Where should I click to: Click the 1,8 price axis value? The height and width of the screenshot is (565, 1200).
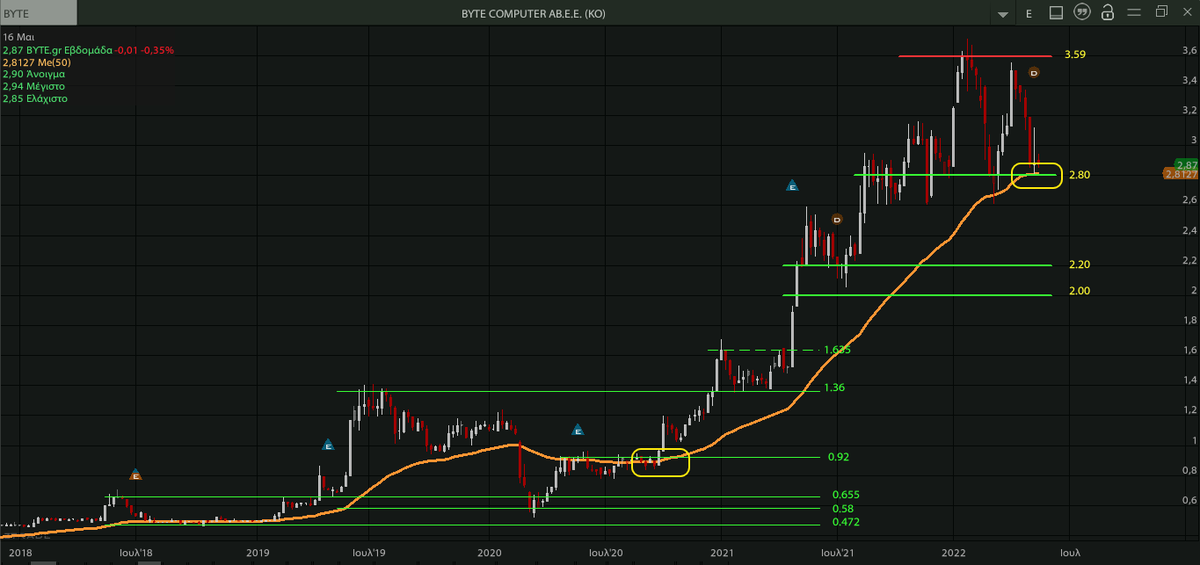(x=1189, y=320)
